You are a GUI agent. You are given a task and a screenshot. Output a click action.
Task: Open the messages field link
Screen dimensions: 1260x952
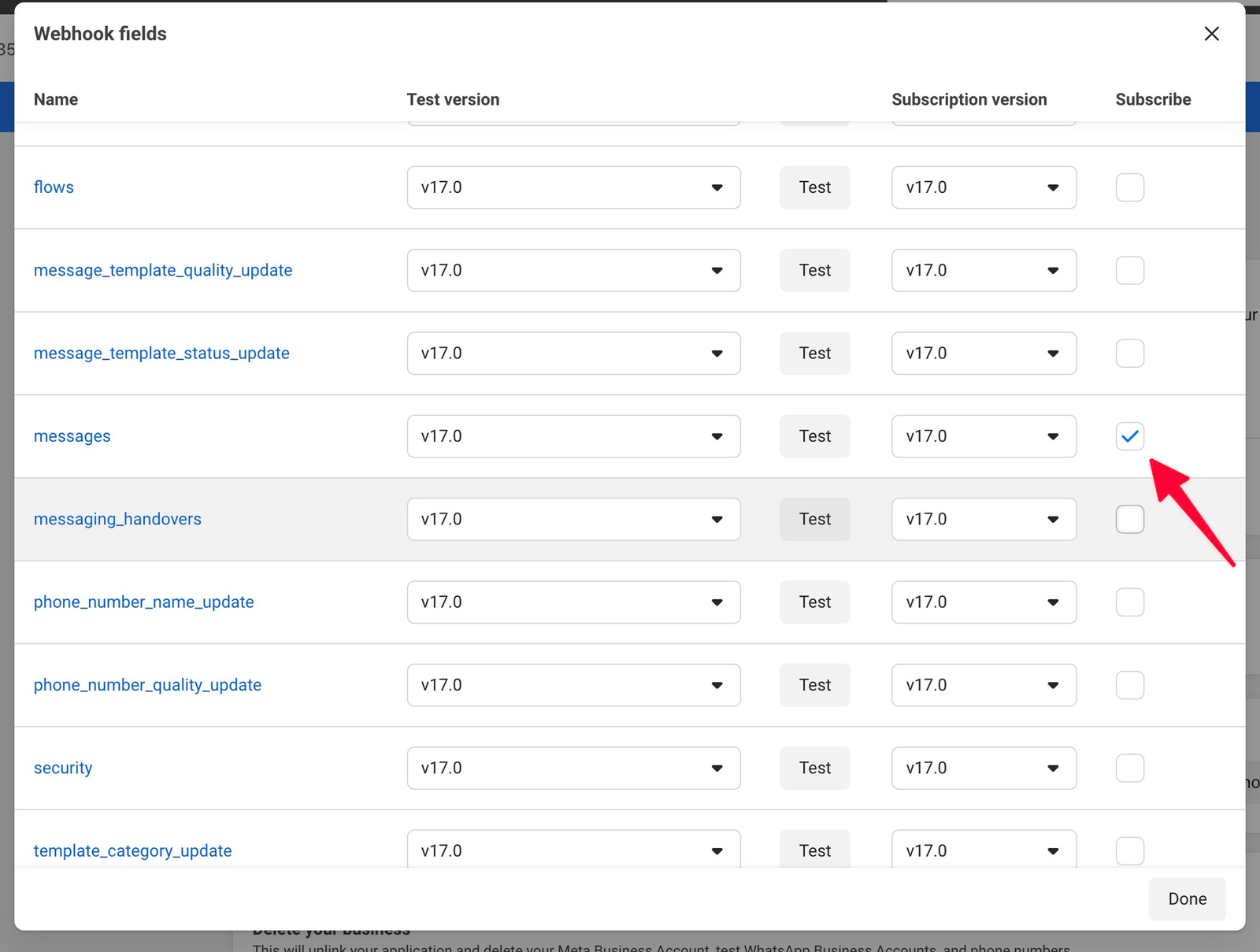pos(72,436)
